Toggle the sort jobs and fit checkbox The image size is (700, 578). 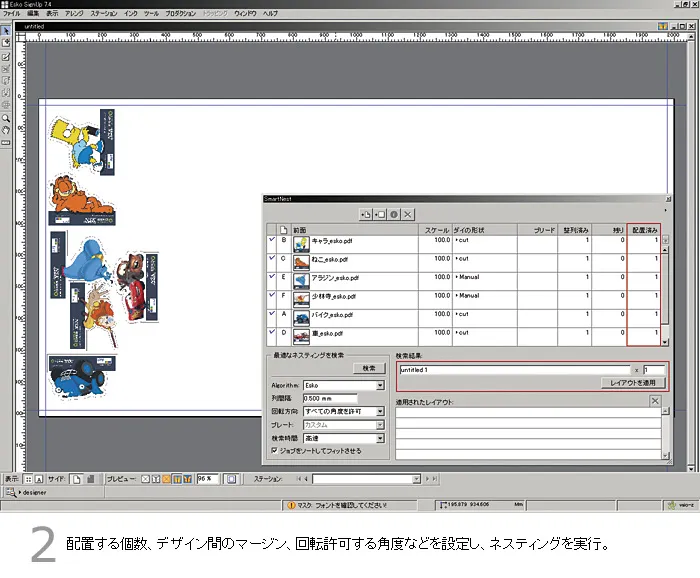pyautogui.click(x=274, y=451)
